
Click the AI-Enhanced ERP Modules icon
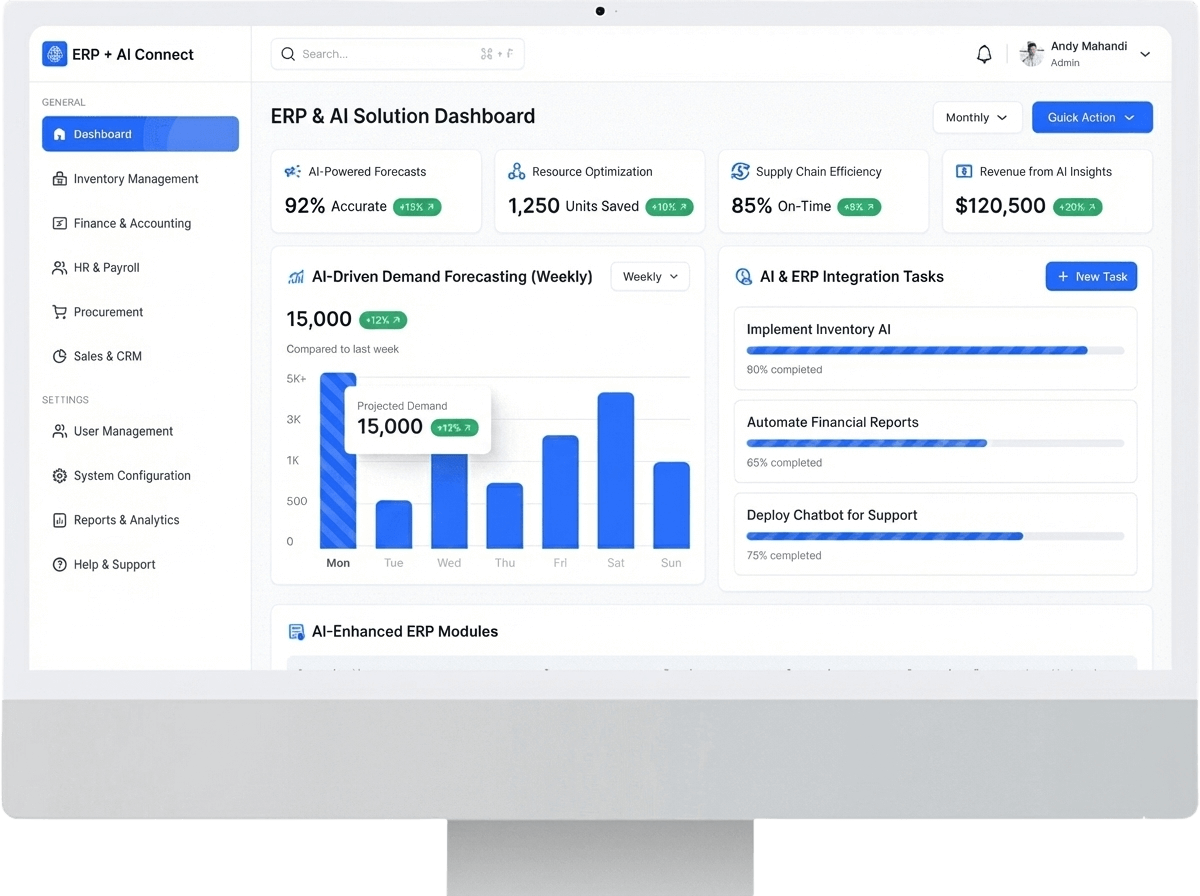pyautogui.click(x=296, y=632)
